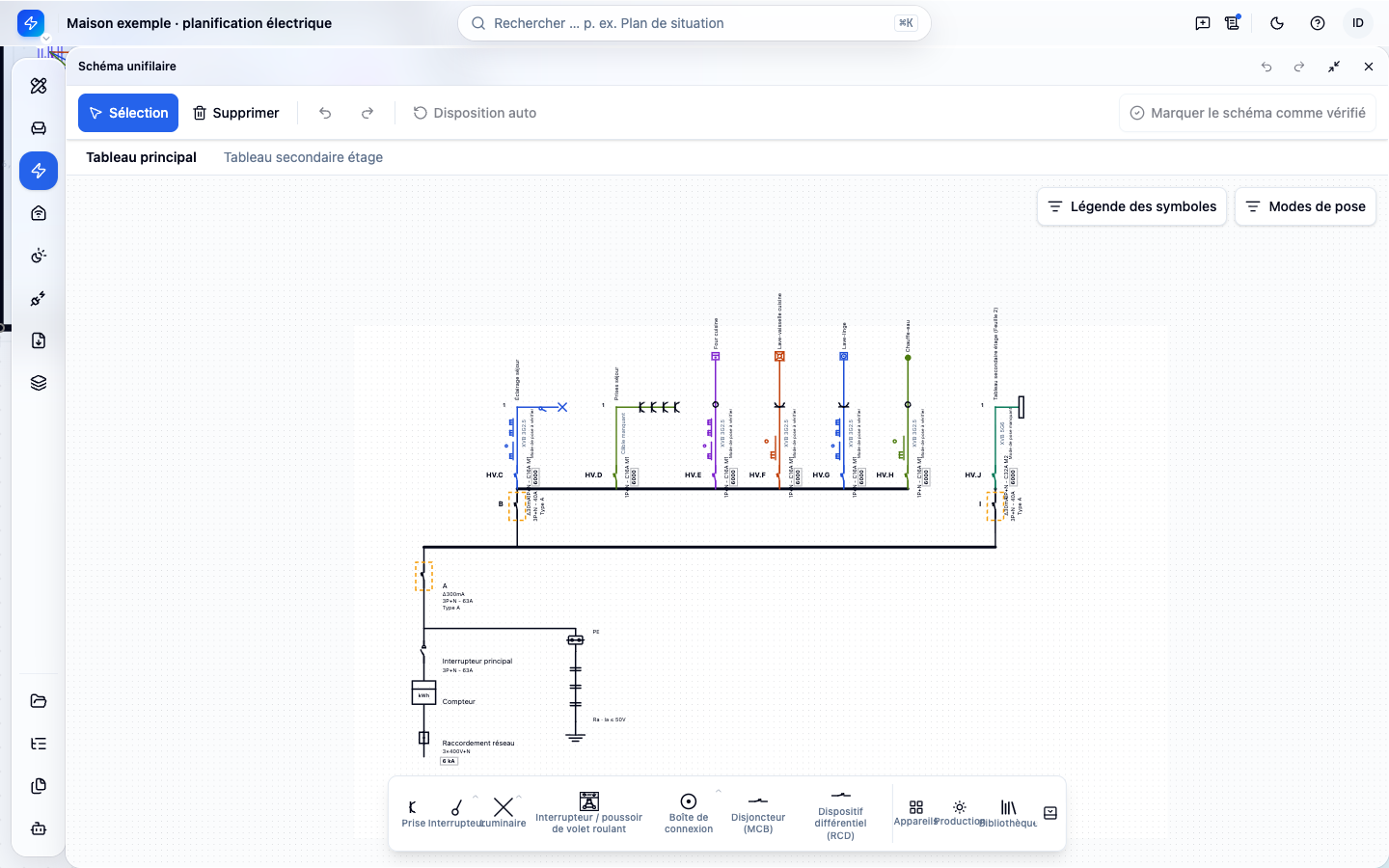The width and height of the screenshot is (1389, 868).
Task: Open the folder icon in the sidebar
Action: [x=39, y=701]
